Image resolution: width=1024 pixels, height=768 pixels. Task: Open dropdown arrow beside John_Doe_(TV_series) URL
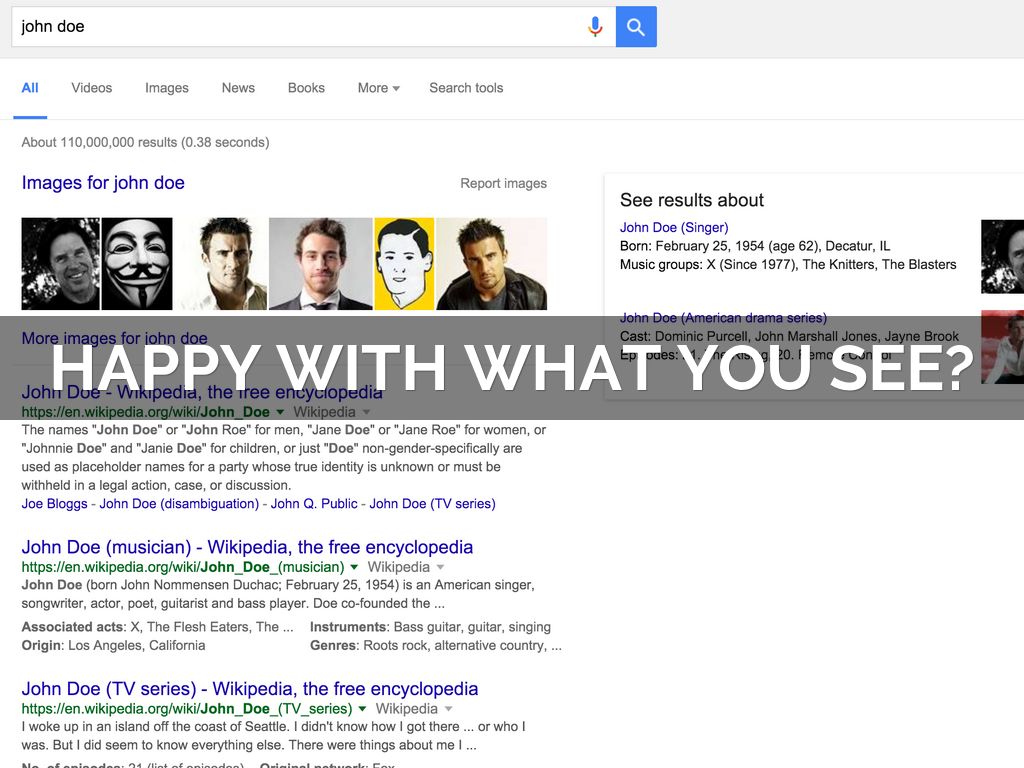pos(362,709)
